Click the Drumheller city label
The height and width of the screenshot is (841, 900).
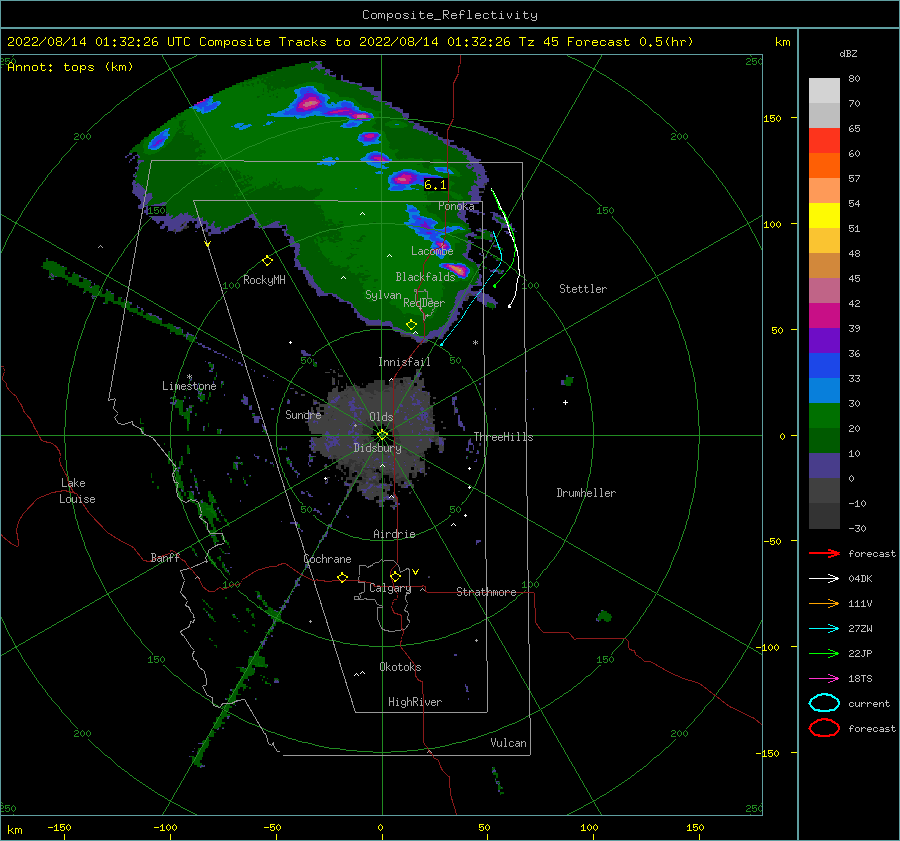click(x=586, y=493)
